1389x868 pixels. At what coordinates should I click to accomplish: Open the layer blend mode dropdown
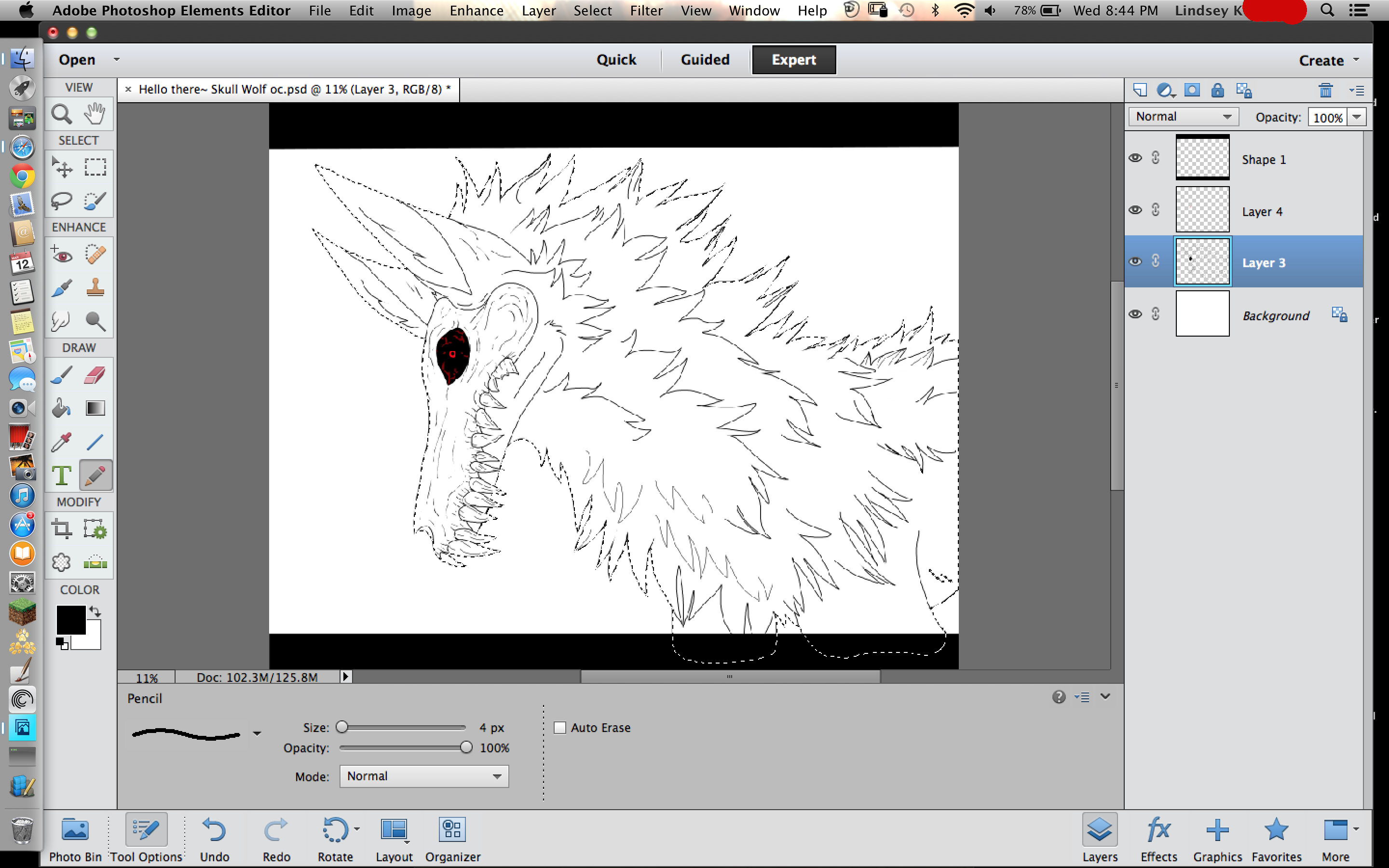[1183, 117]
